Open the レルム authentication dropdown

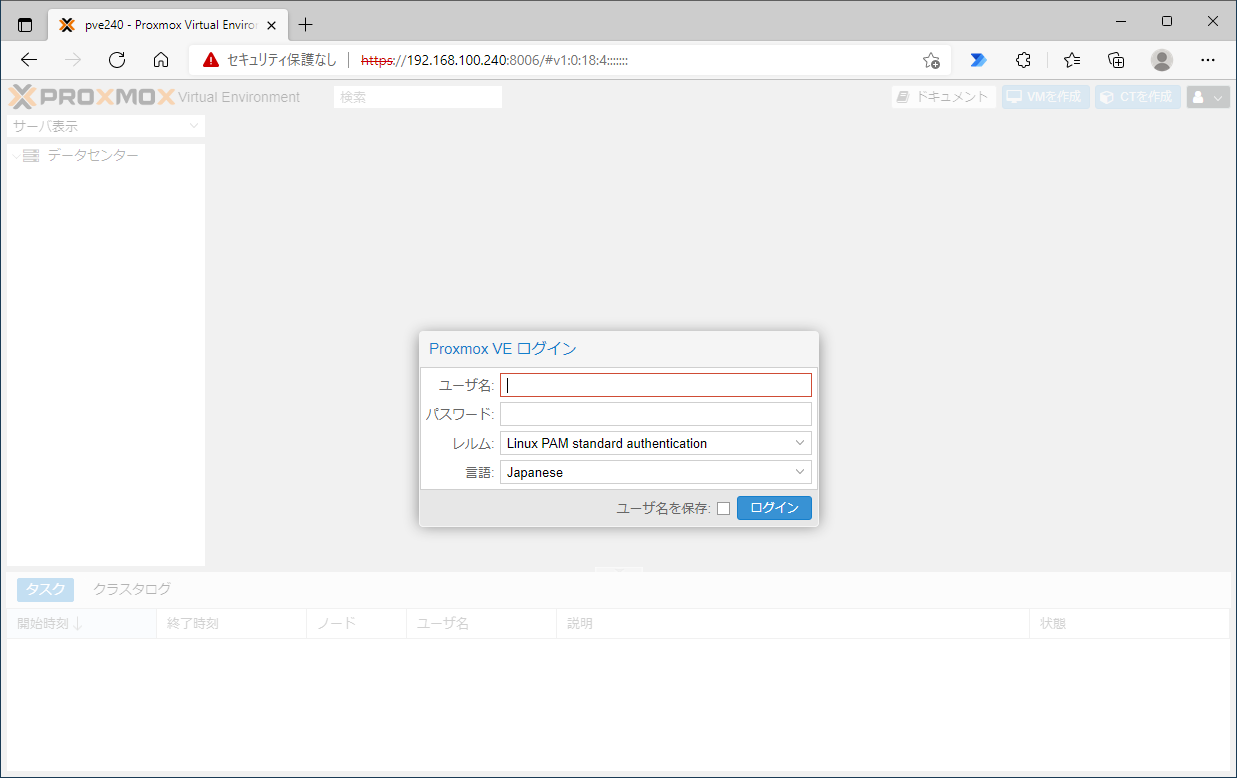800,443
